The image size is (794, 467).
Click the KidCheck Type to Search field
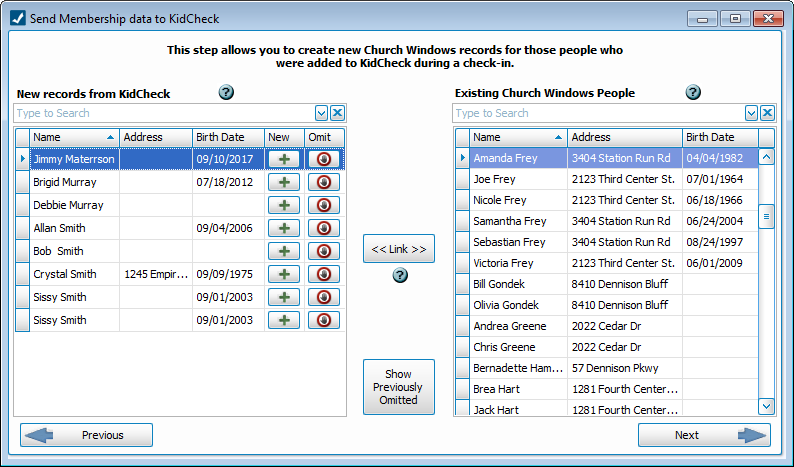164,113
